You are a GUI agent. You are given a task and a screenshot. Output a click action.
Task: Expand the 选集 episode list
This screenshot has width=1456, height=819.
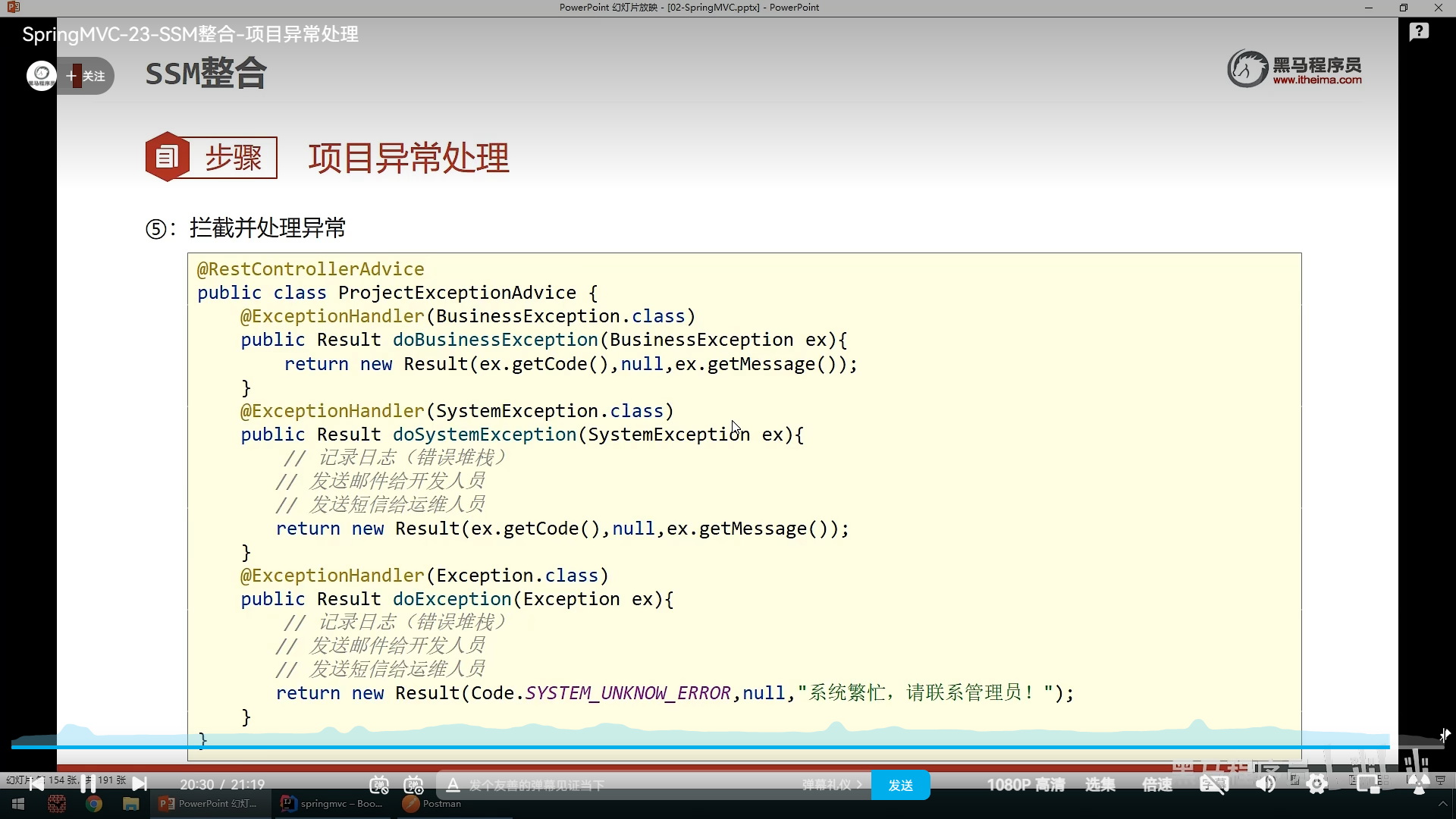click(1100, 785)
